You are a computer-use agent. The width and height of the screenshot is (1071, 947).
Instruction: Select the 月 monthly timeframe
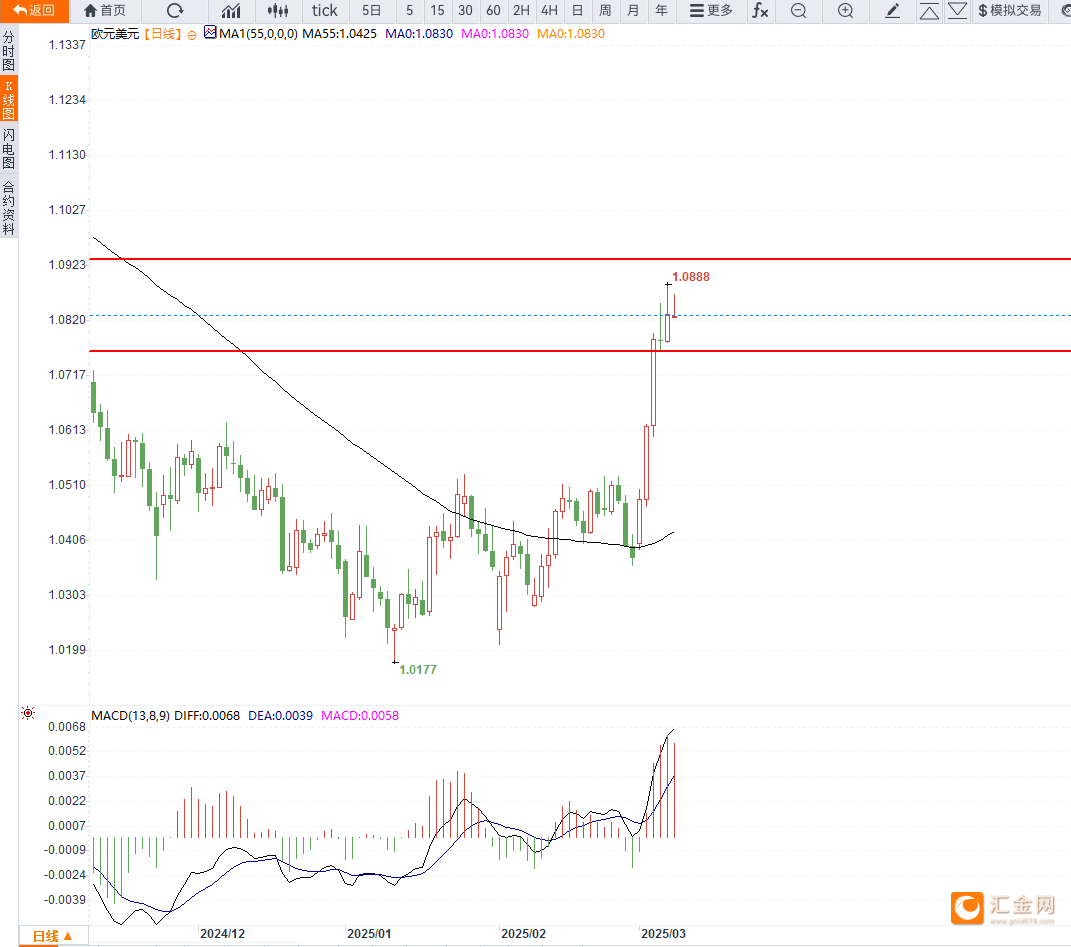click(x=633, y=10)
